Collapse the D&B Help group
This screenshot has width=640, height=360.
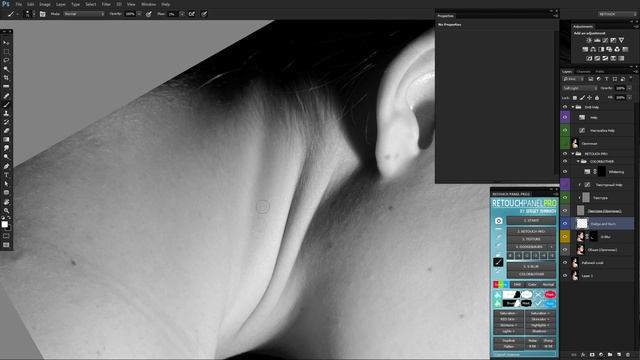coord(573,107)
